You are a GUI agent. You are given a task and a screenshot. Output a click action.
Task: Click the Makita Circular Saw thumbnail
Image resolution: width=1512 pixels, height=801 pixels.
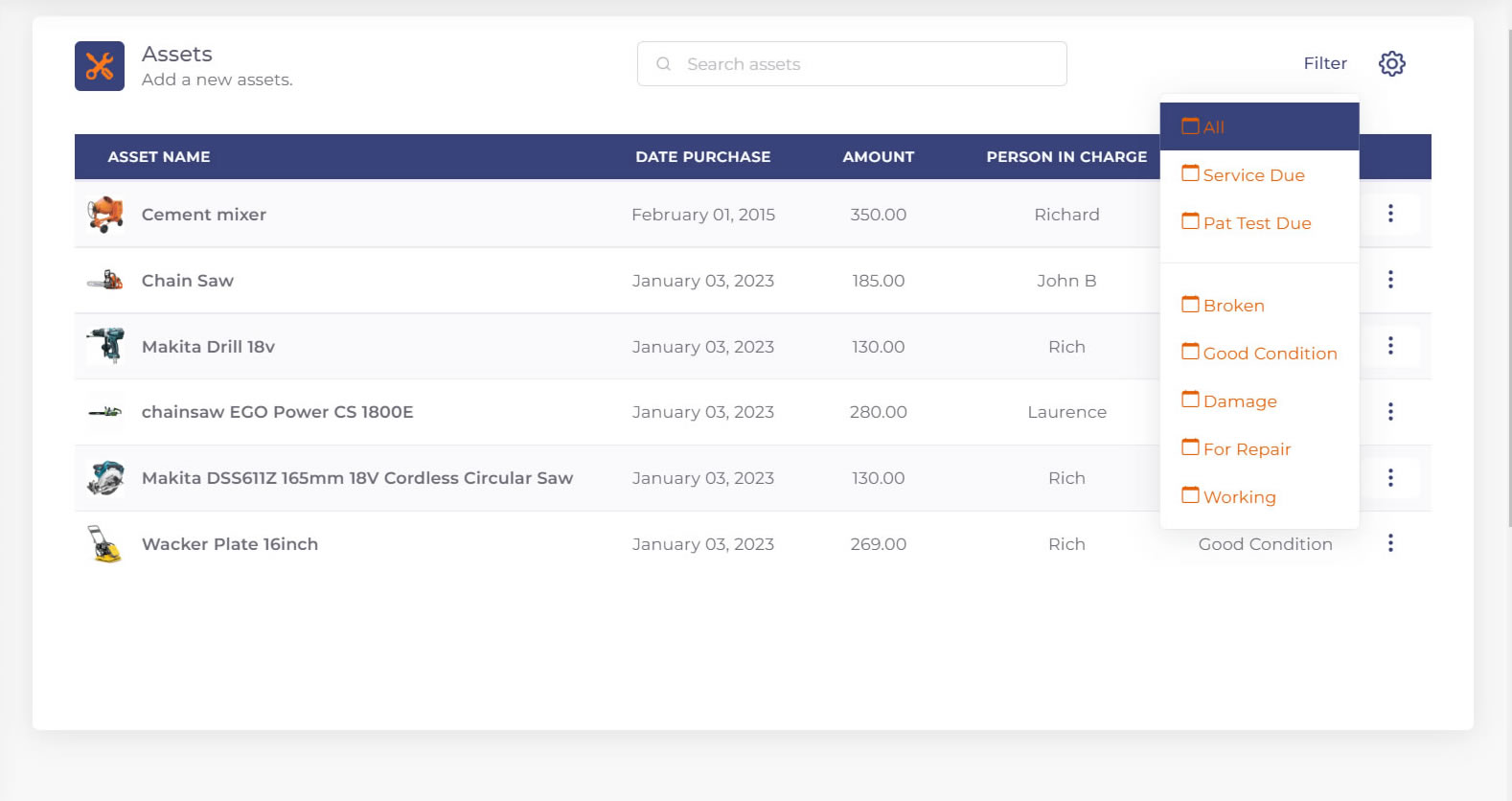105,478
